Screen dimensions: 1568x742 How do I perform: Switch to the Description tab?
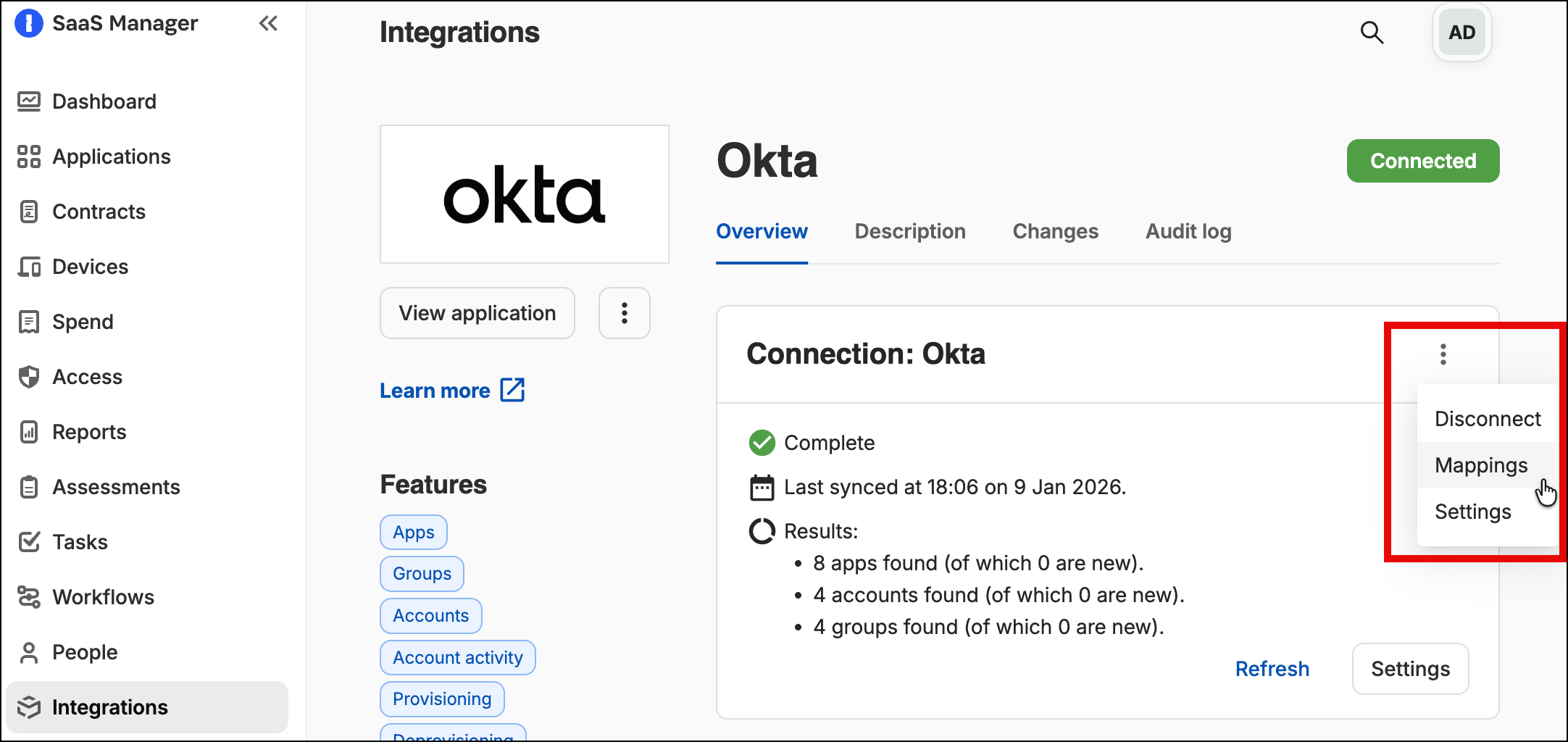pos(910,231)
